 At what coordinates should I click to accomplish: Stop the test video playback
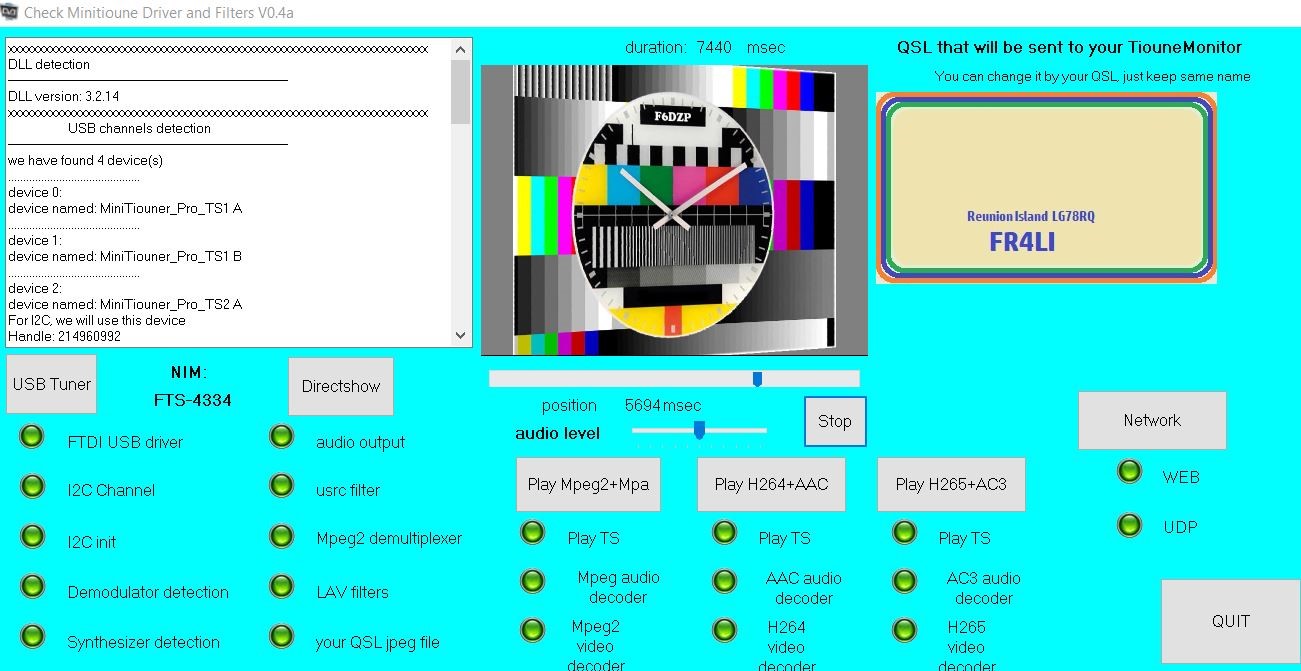[835, 422]
